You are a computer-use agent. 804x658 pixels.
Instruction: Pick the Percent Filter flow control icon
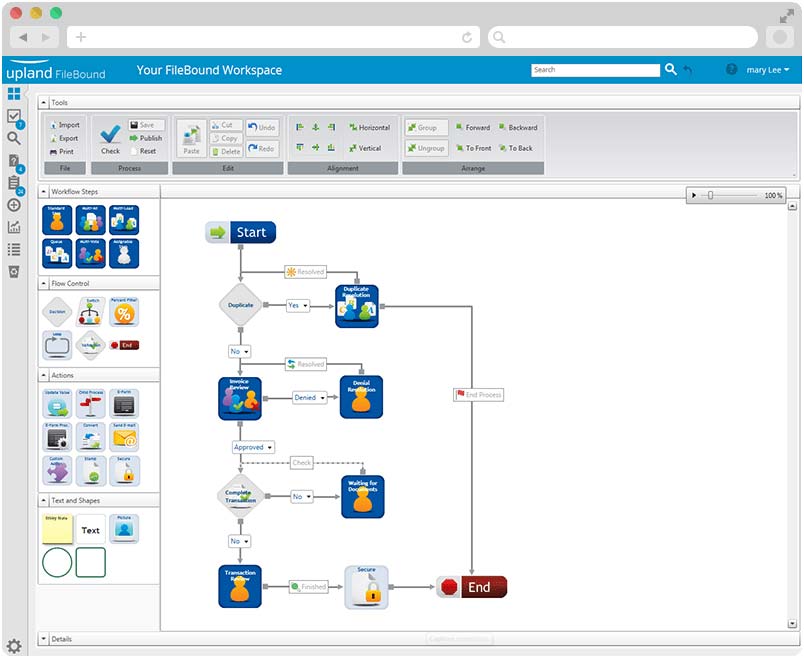coord(124,312)
